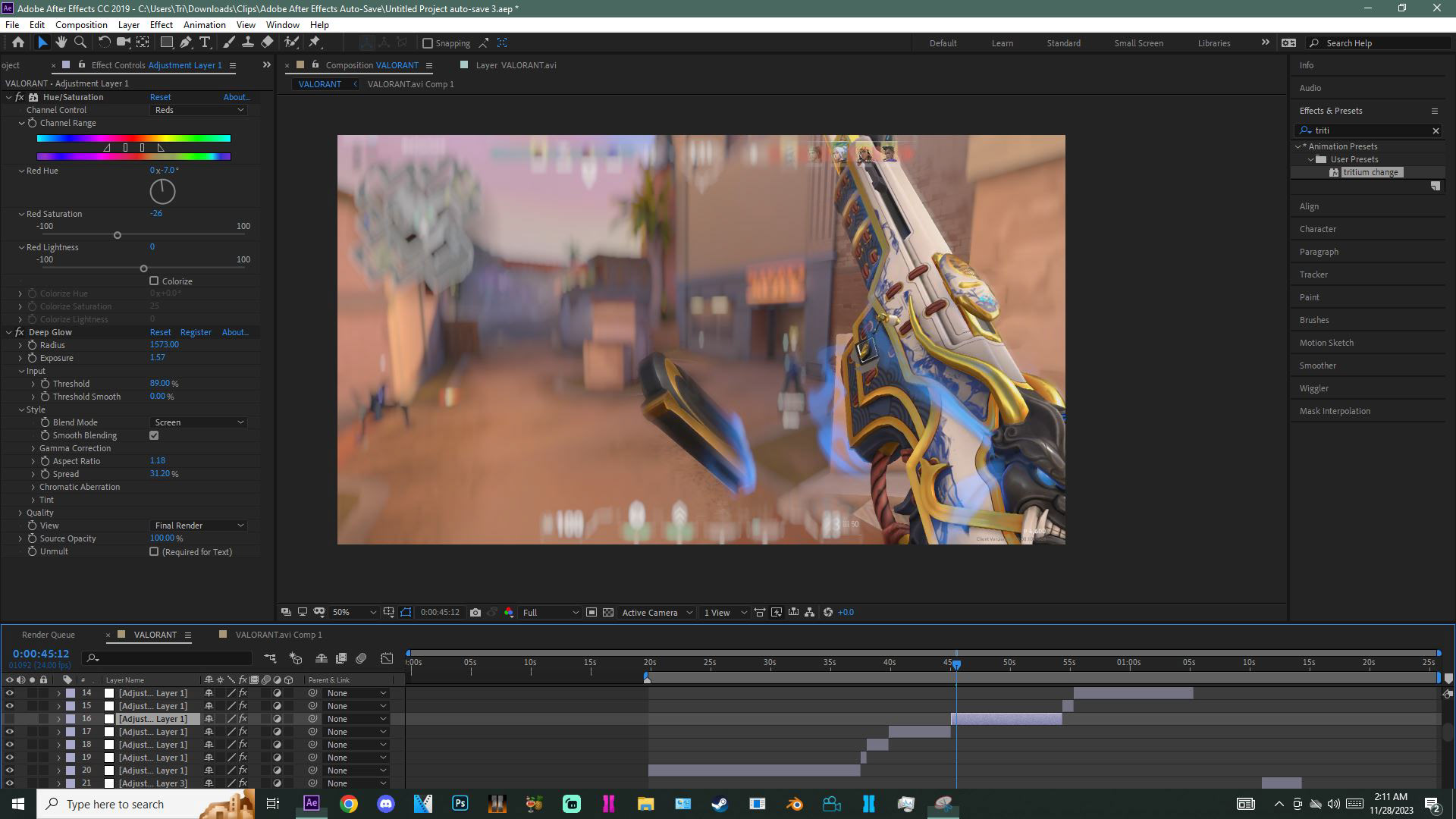Select the Puppet Pin tool
Viewport: 1456px width, 819px height.
pos(315,42)
